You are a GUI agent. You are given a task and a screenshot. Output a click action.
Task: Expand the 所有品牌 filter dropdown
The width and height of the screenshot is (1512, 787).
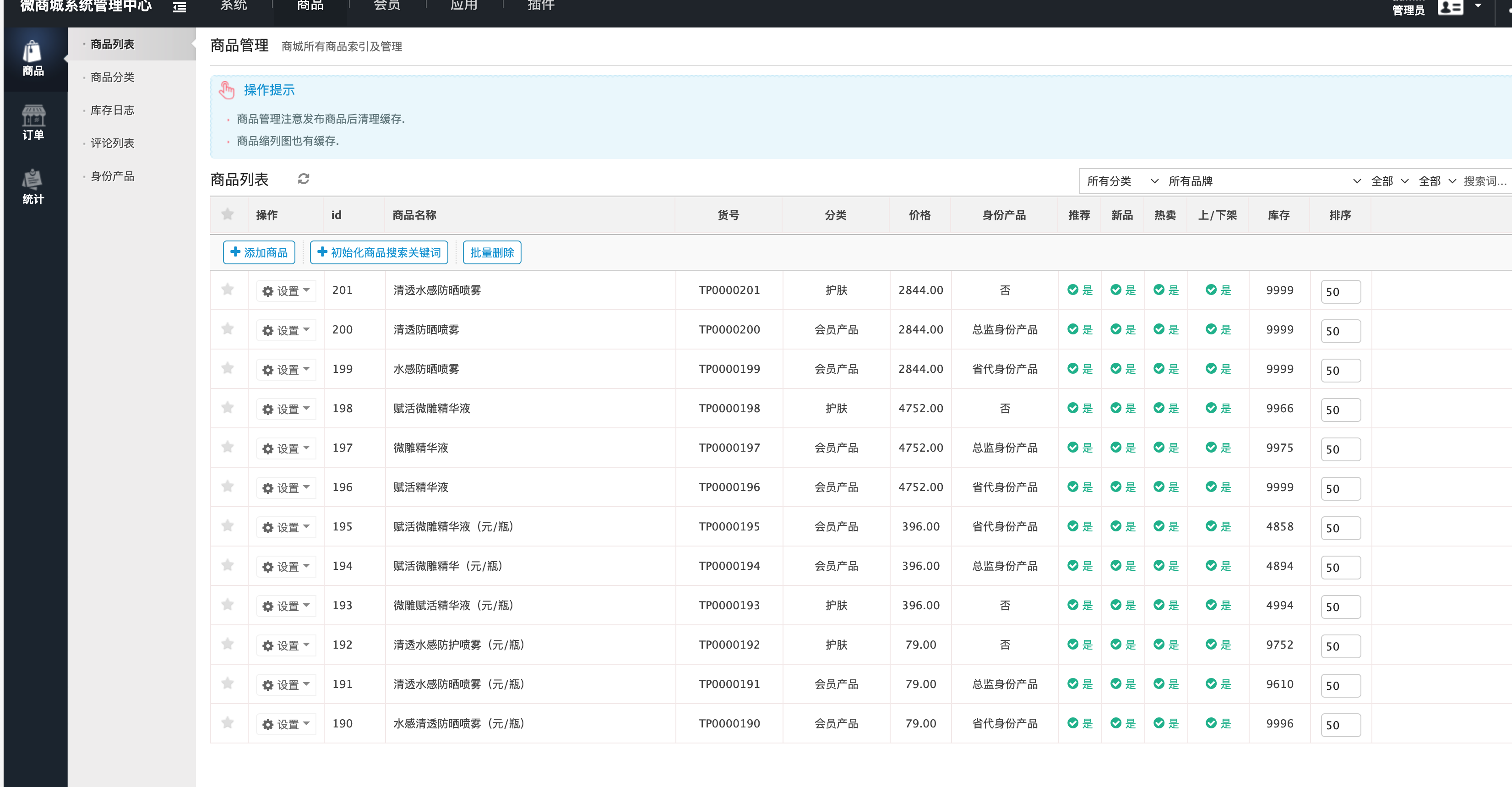pyautogui.click(x=1263, y=181)
